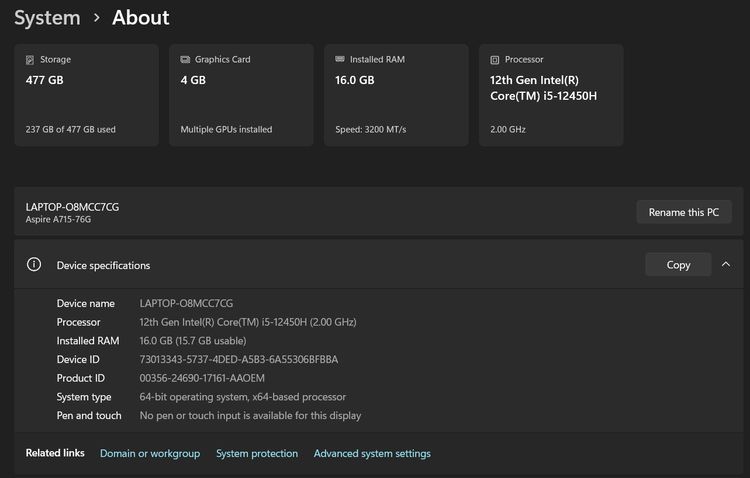Go back to System in breadcrumb
The height and width of the screenshot is (478, 750).
coord(47,18)
